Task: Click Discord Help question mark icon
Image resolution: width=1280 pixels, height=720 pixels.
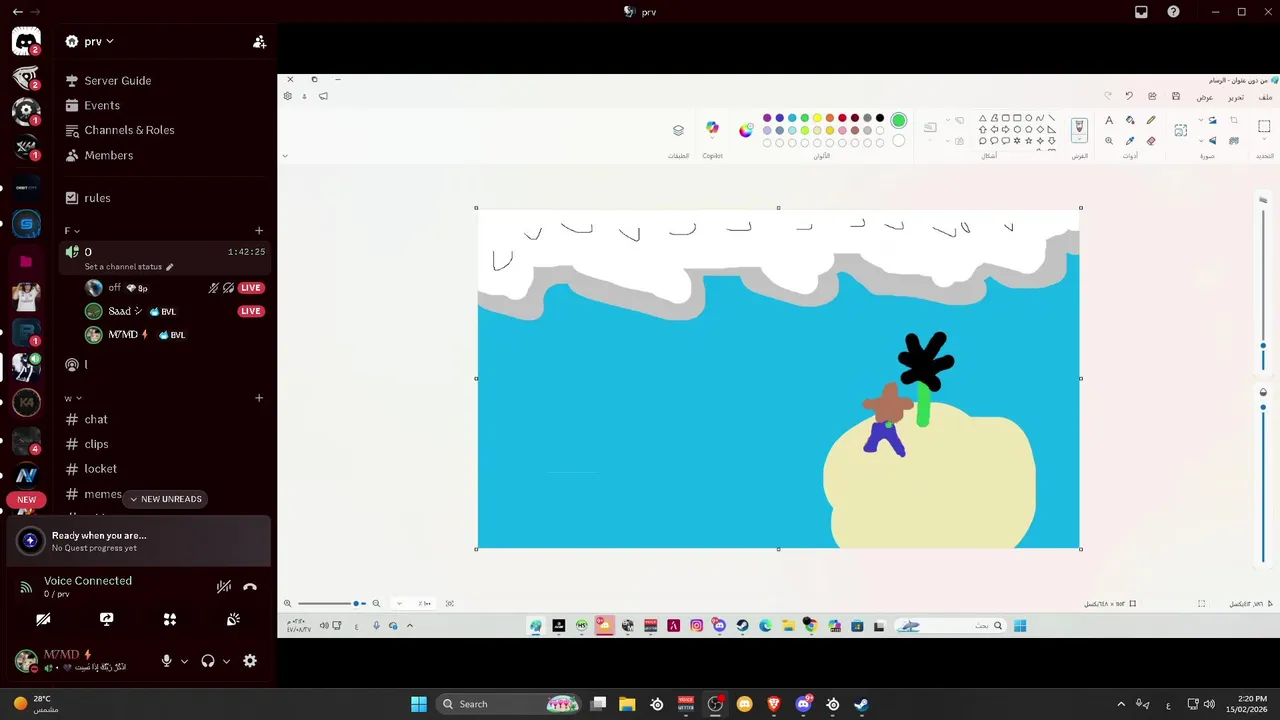Action: (1173, 12)
